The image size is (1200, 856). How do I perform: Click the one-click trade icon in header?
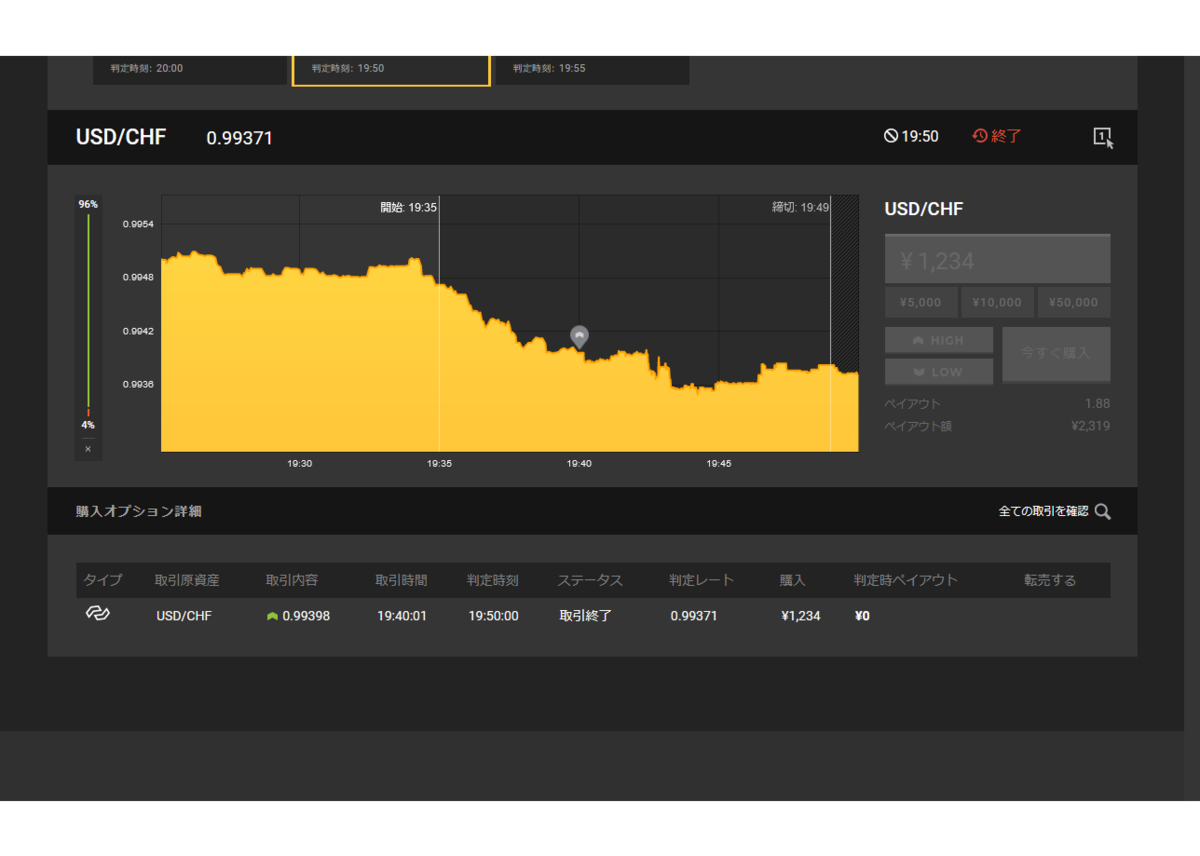pos(1103,138)
